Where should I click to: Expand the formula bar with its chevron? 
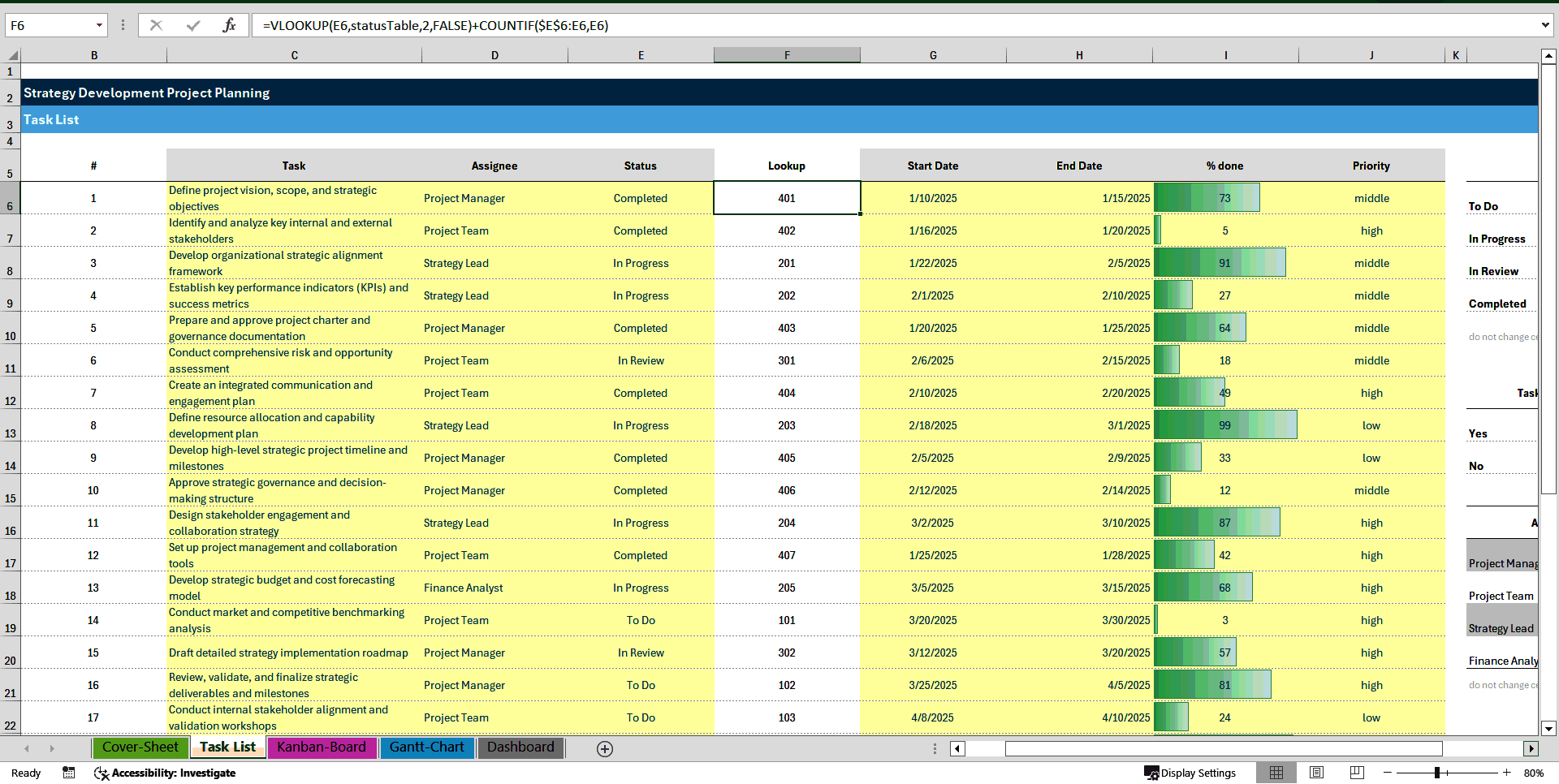[x=1547, y=25]
